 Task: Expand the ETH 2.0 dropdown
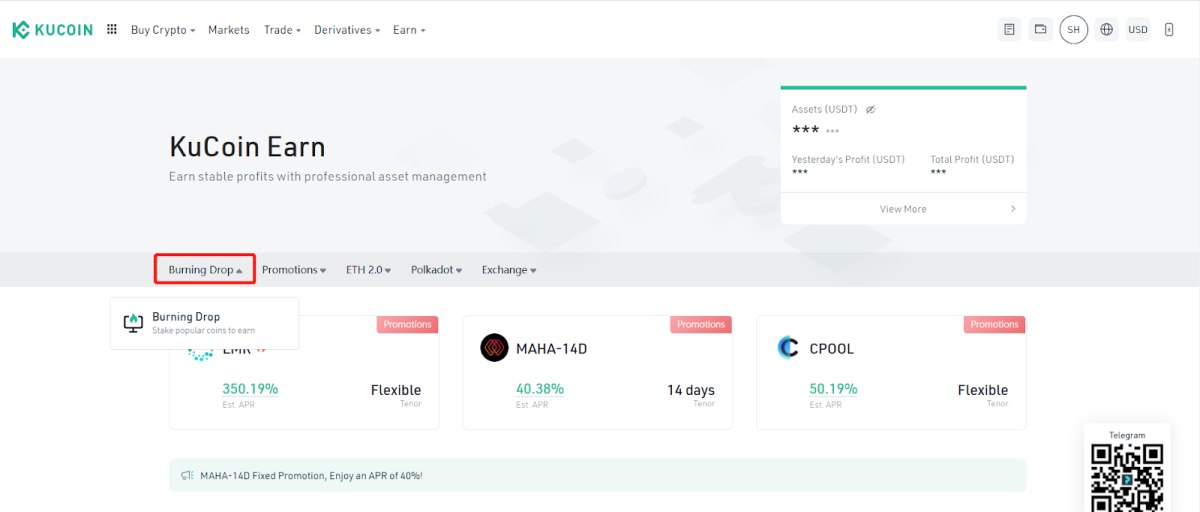[368, 270]
